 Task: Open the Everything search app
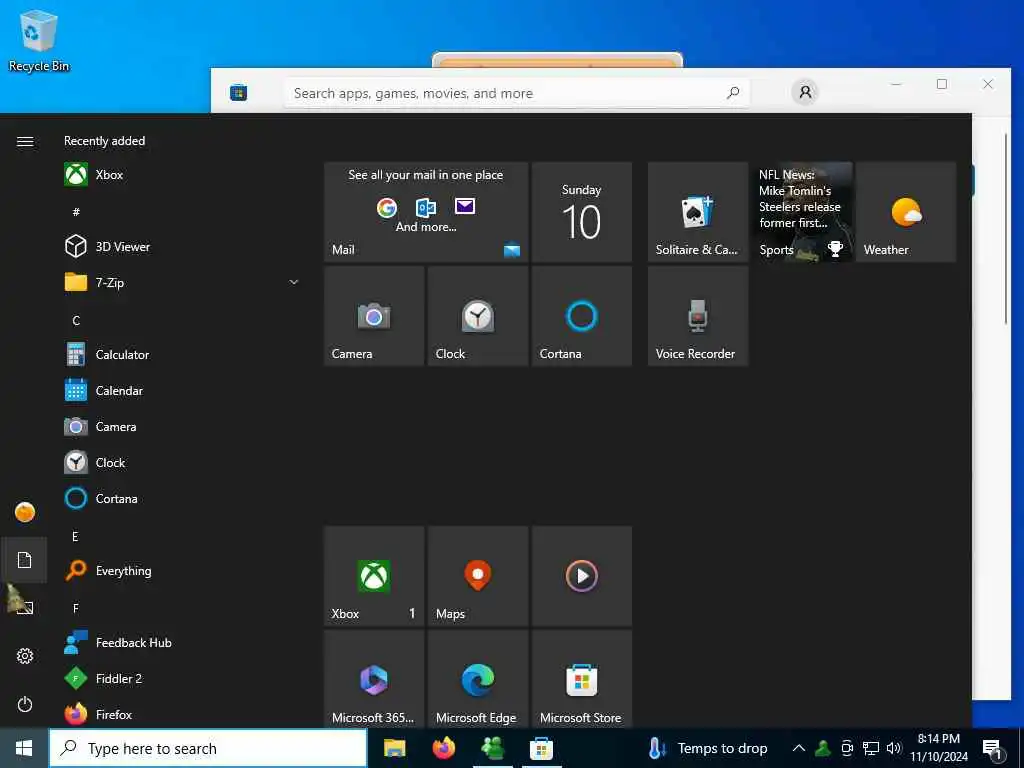point(182,571)
